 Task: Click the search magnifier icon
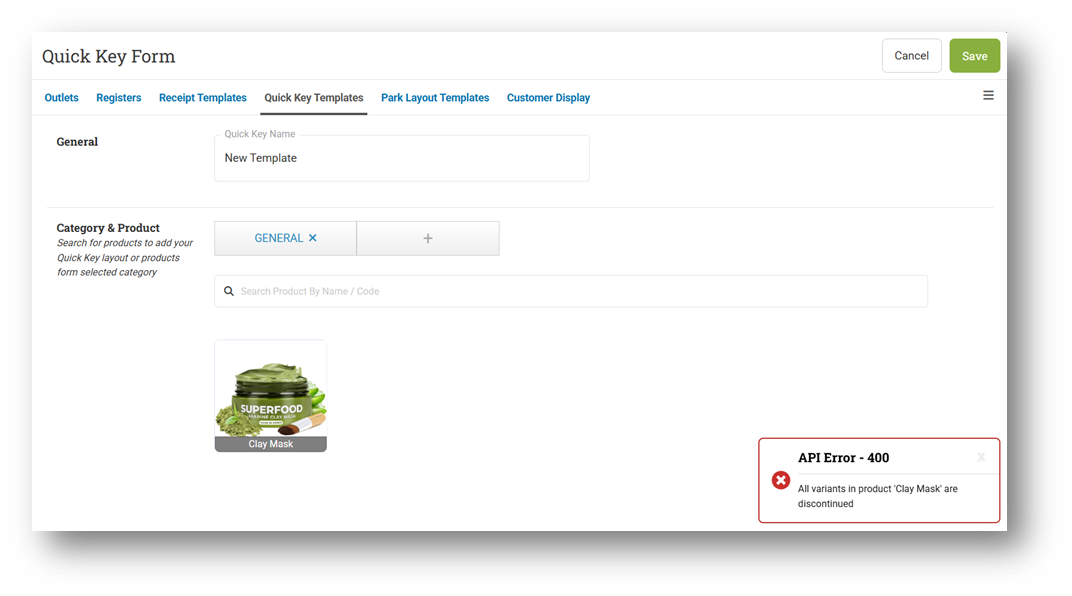pos(229,291)
